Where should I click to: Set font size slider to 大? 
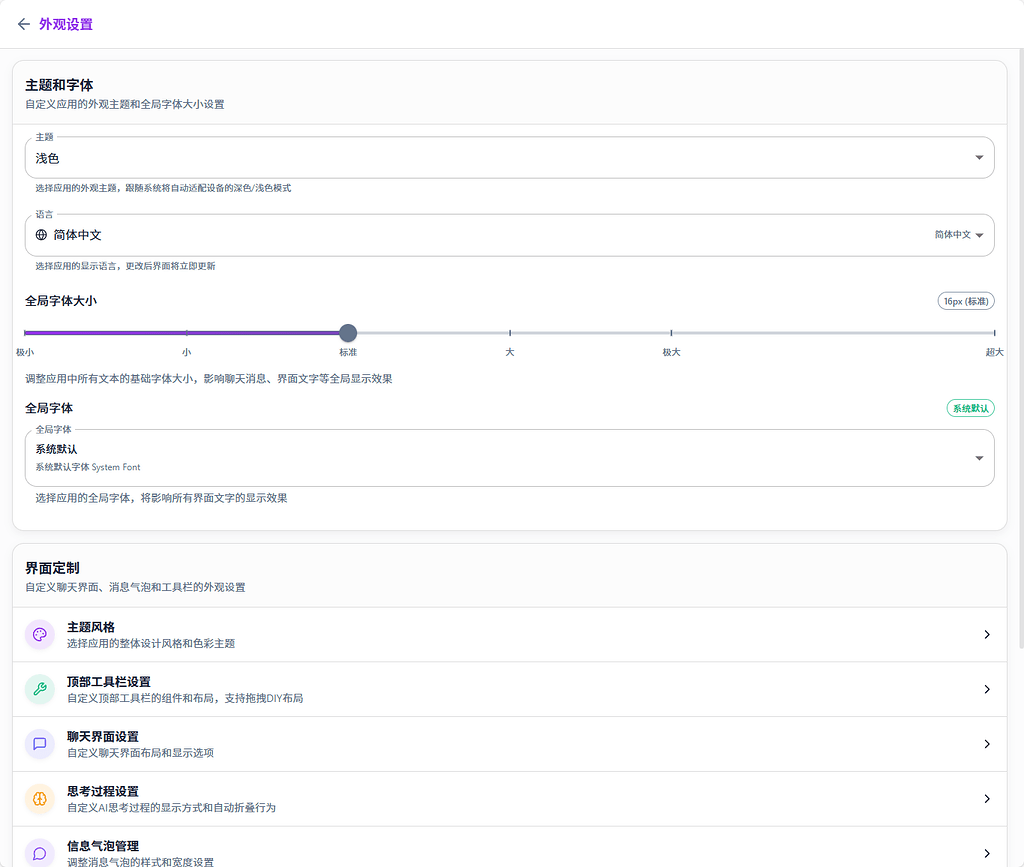click(x=510, y=333)
